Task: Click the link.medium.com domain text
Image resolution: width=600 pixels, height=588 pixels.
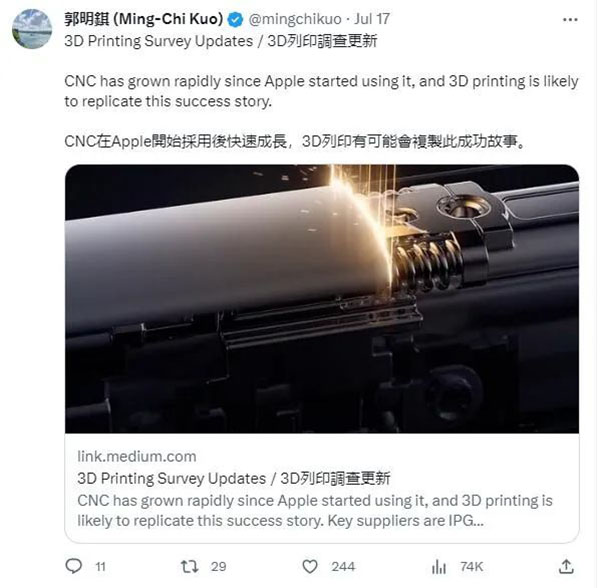Action: (137, 456)
